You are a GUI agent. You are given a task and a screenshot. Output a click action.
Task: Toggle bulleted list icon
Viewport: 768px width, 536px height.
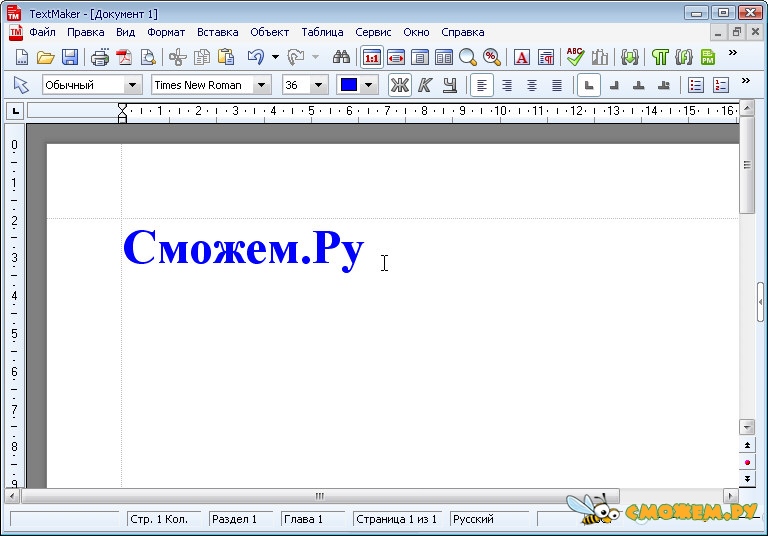[x=696, y=85]
